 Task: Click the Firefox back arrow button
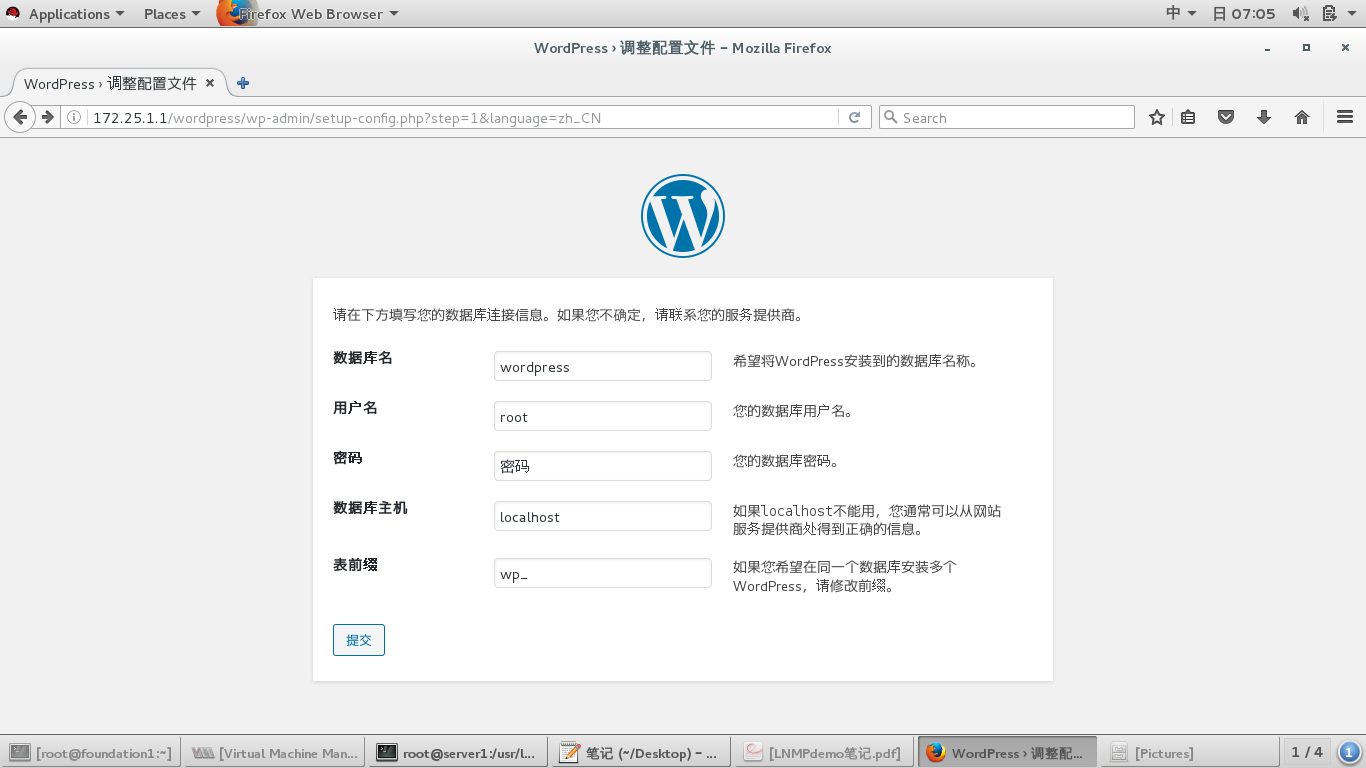20,117
